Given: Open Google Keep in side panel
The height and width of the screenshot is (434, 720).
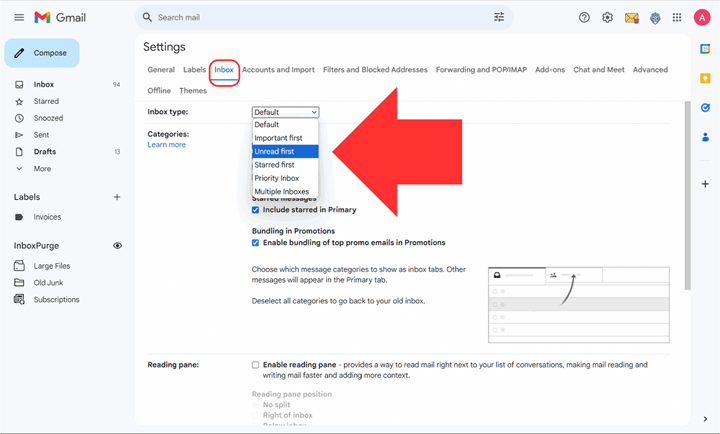Looking at the screenshot, I should pyautogui.click(x=705, y=78).
